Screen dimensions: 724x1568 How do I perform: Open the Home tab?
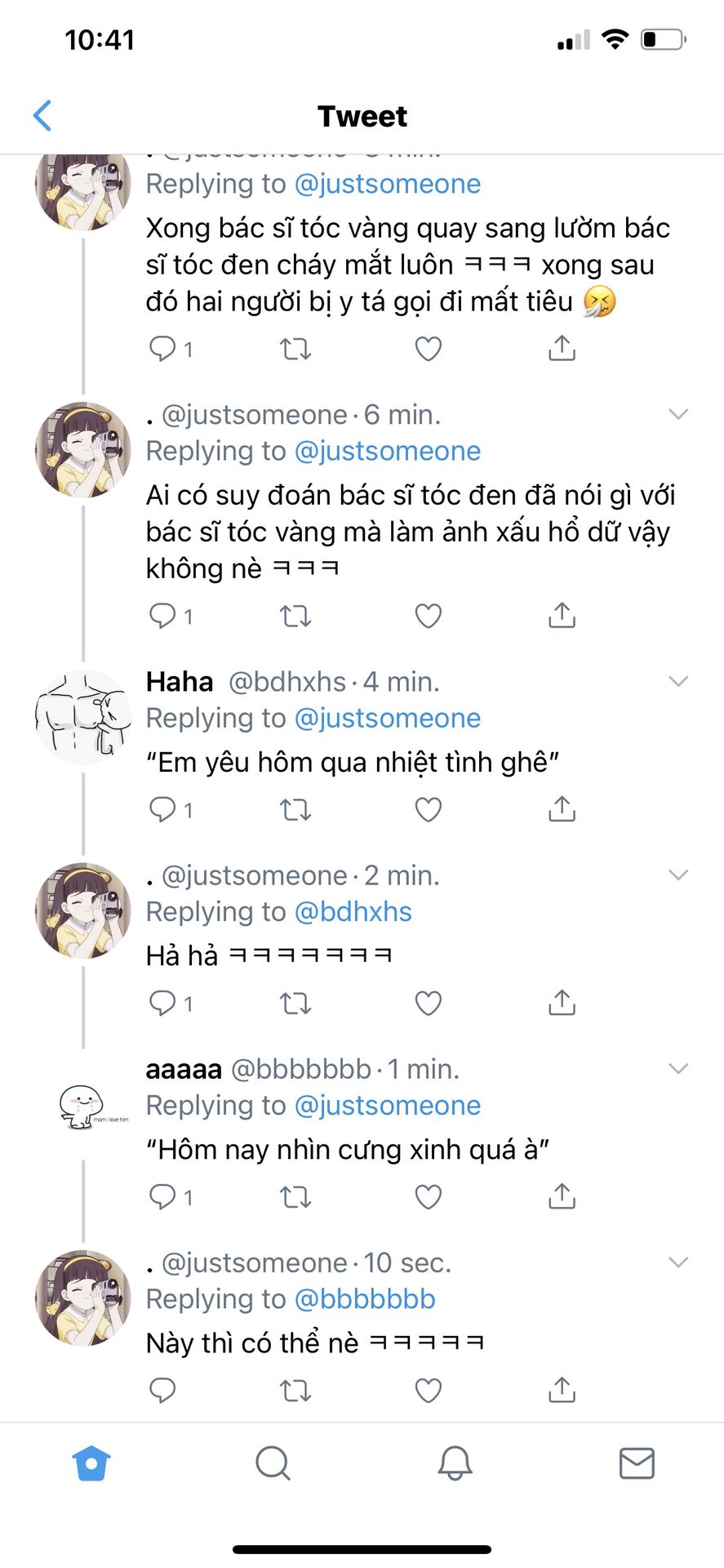click(91, 1463)
